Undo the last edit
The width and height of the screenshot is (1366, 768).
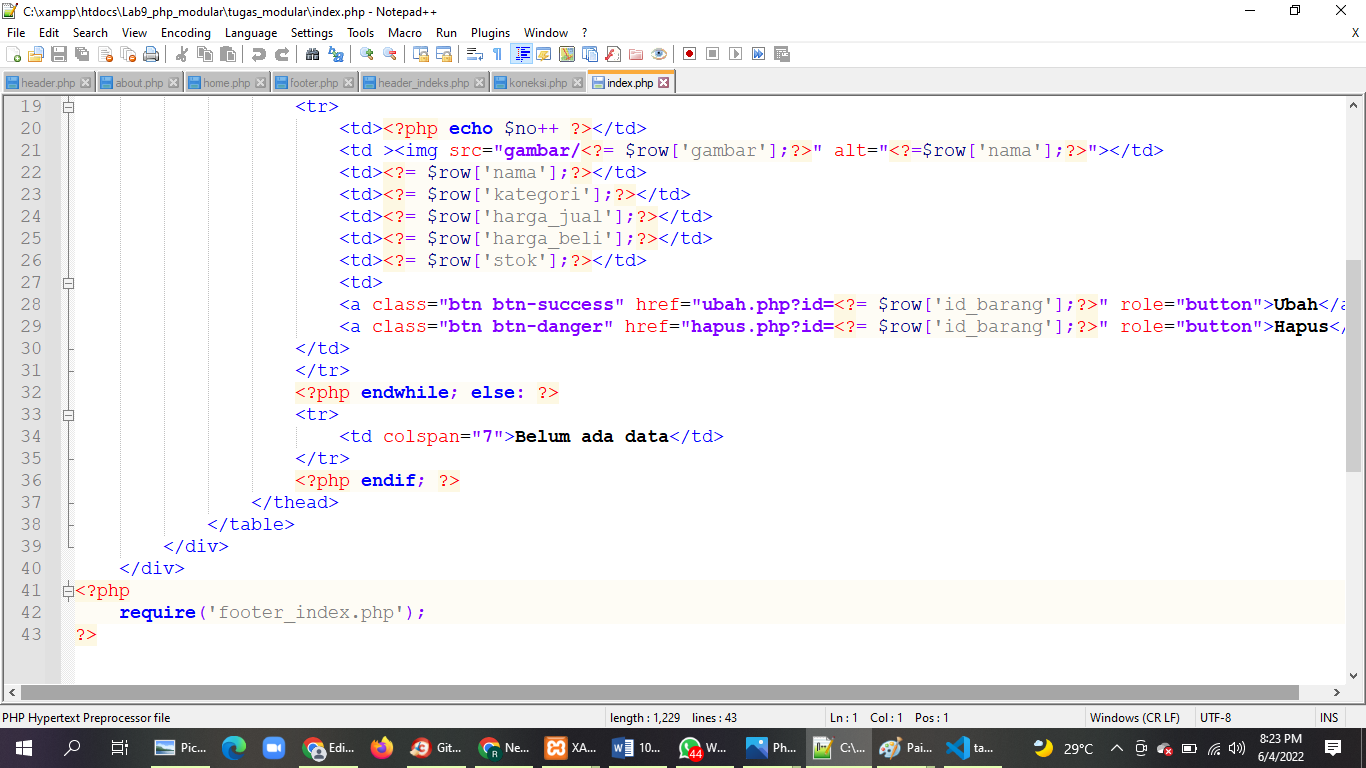259,54
